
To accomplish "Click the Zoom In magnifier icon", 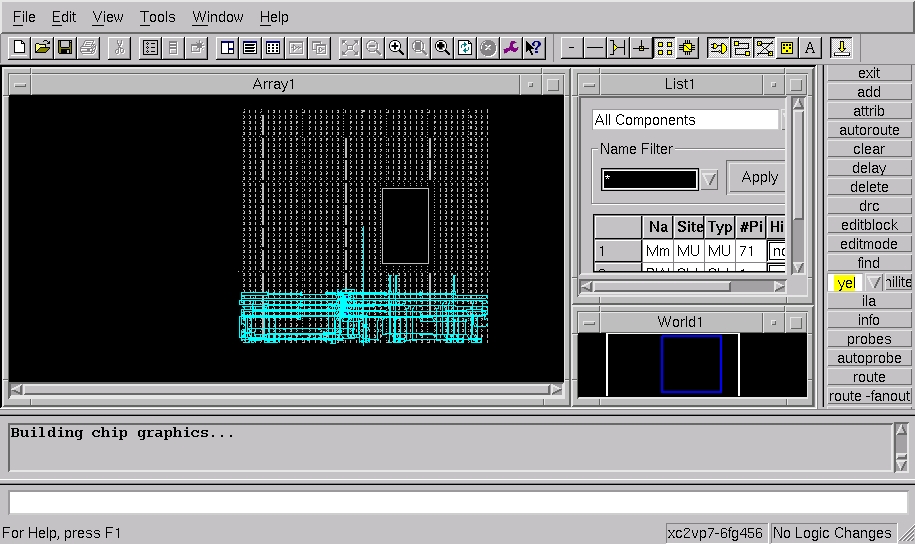I will [396, 47].
